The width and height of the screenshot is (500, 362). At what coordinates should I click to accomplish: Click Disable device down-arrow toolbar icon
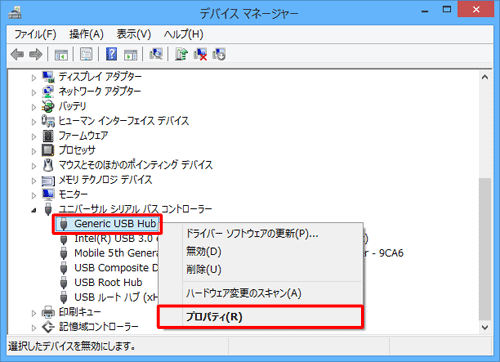(219, 54)
